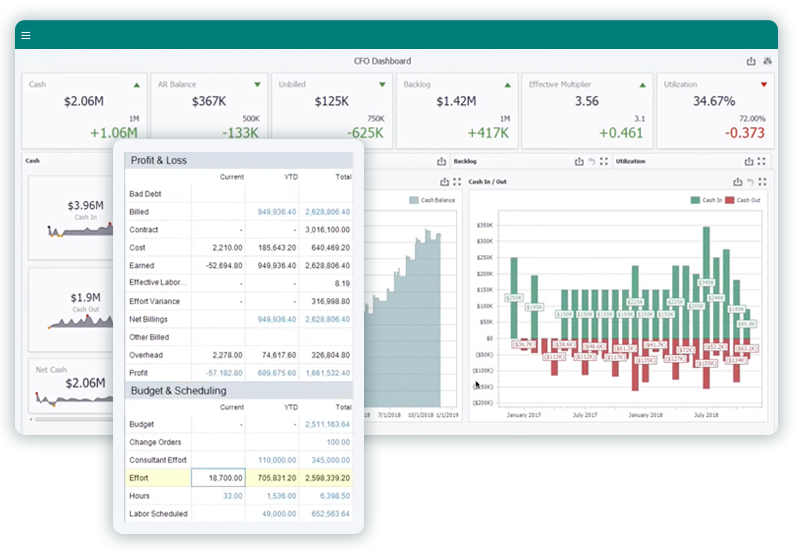Image resolution: width=800 pixels, height=555 pixels.
Task: Click the green up arrow on Backlog card
Action: 507,85
